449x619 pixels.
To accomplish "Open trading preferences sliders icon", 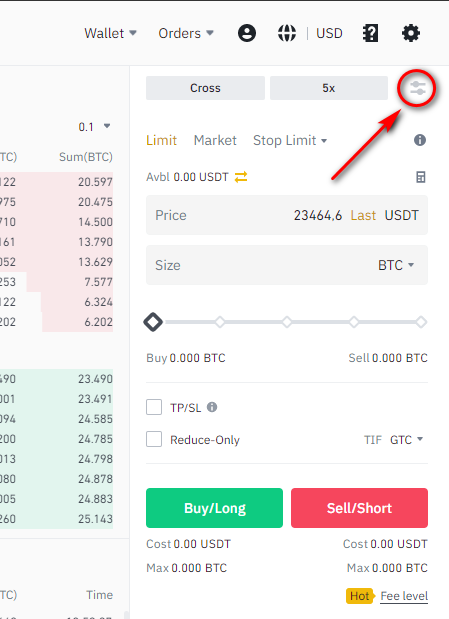I will (x=417, y=88).
